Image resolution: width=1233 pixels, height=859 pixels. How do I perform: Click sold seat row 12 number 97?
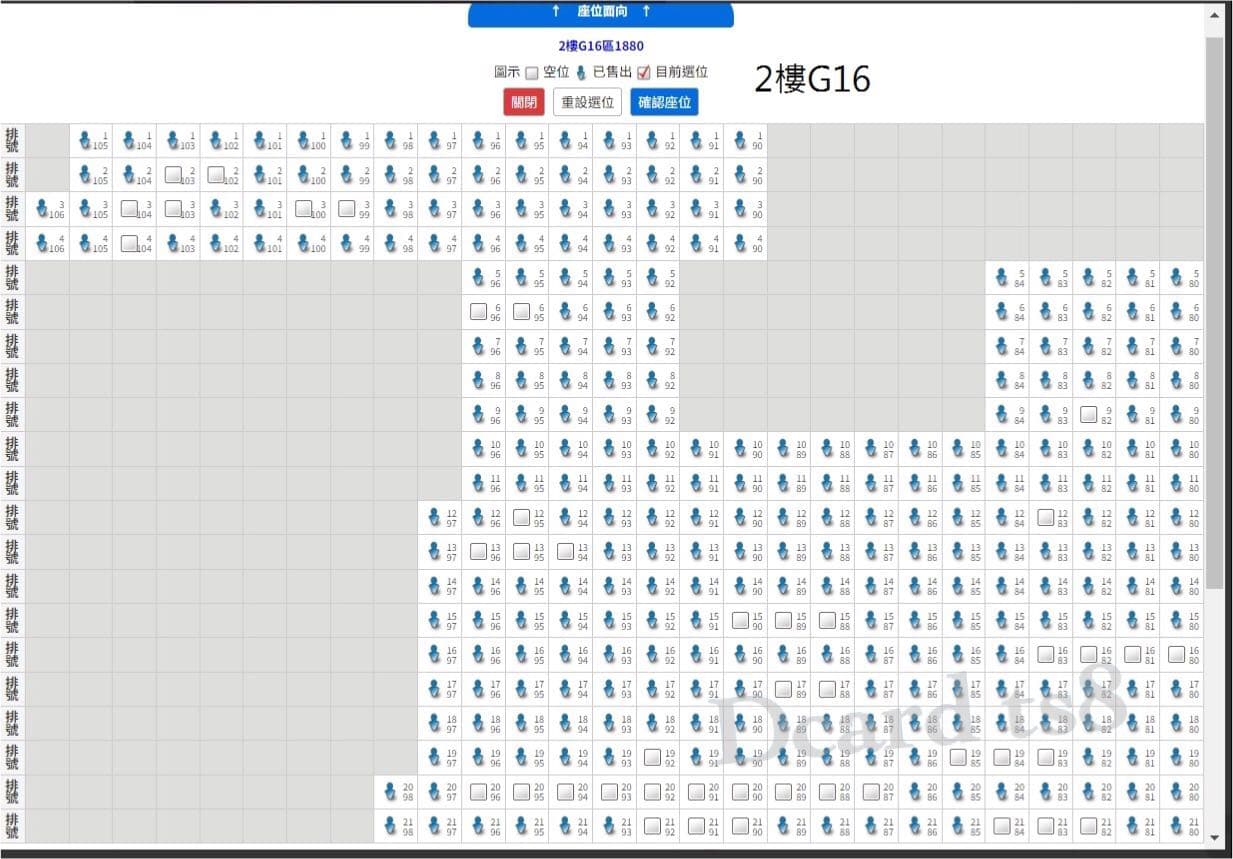pyautogui.click(x=434, y=517)
